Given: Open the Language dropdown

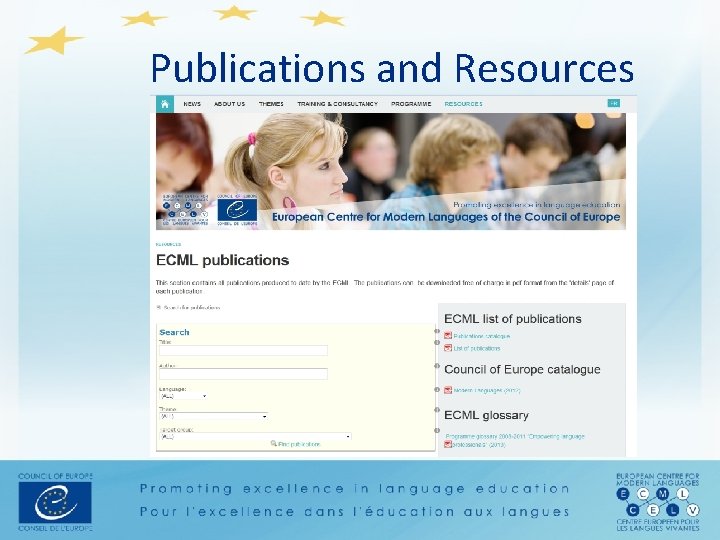Looking at the screenshot, I should pyautogui.click(x=183, y=396).
